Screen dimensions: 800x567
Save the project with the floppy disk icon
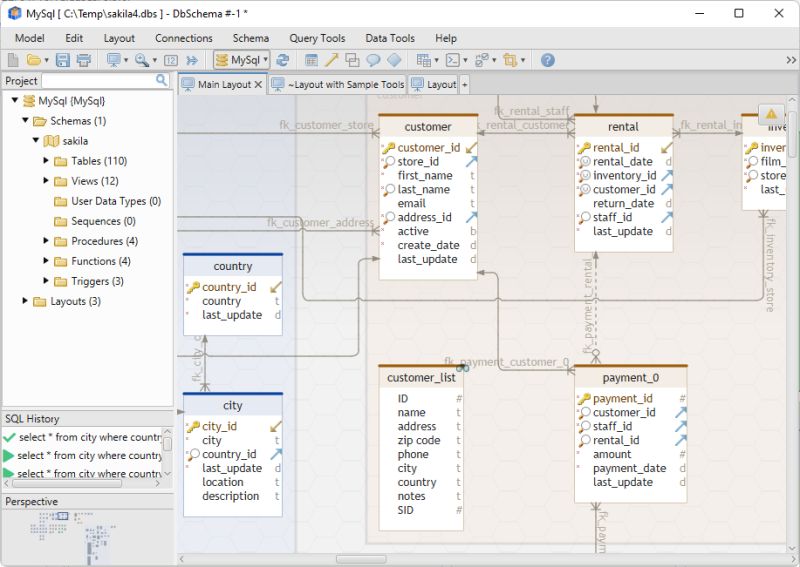point(63,60)
